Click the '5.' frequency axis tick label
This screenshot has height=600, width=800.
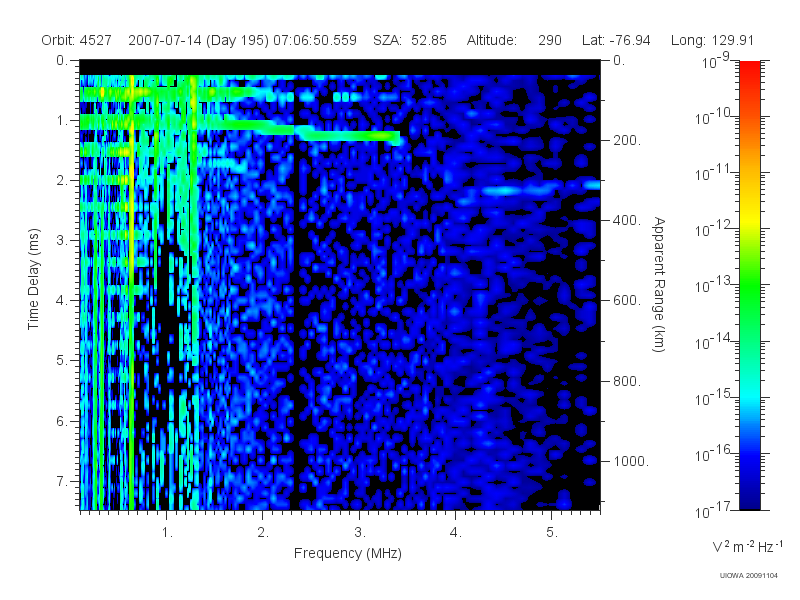pos(552,533)
